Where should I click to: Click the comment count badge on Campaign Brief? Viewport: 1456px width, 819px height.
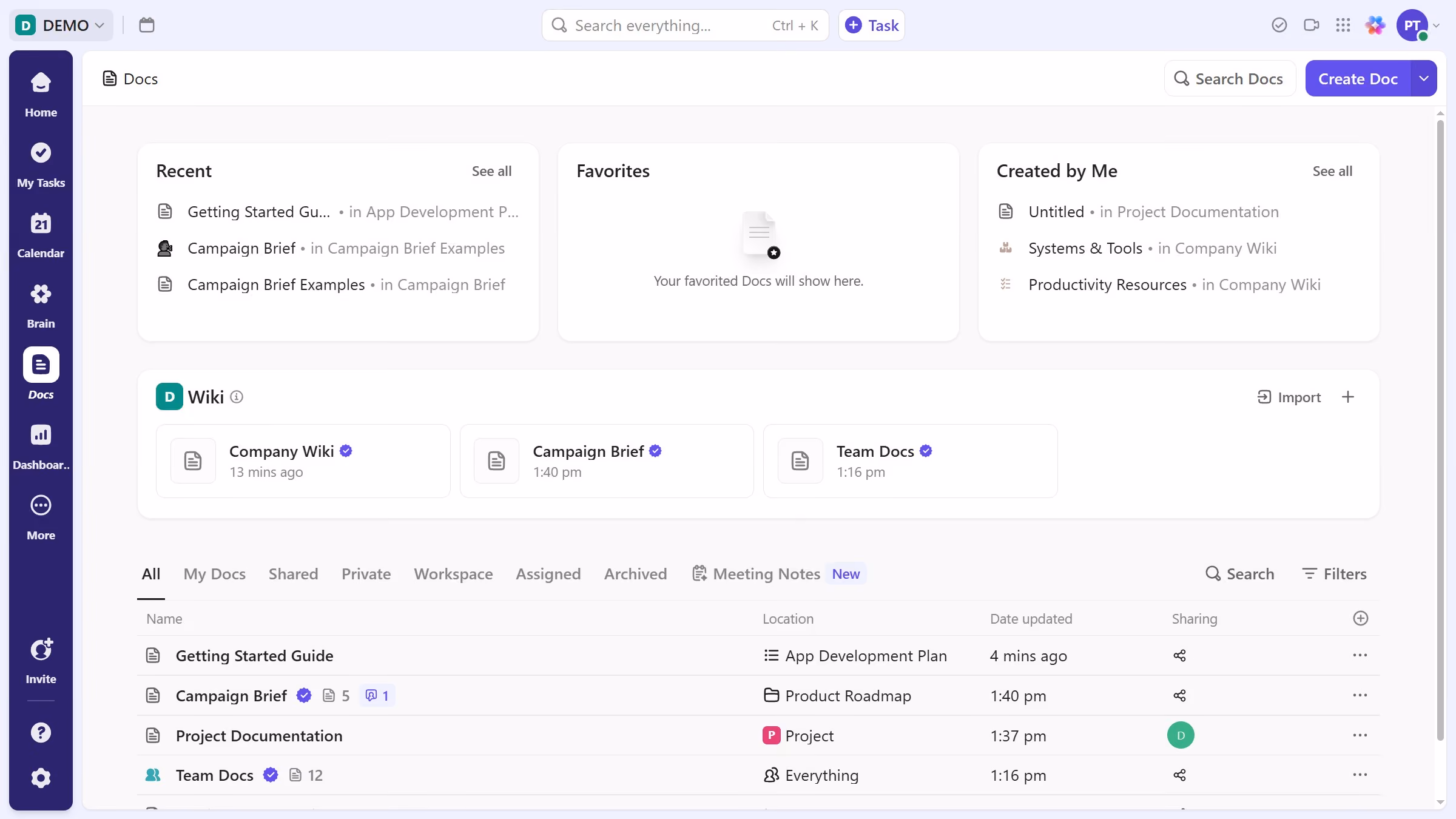(x=377, y=695)
